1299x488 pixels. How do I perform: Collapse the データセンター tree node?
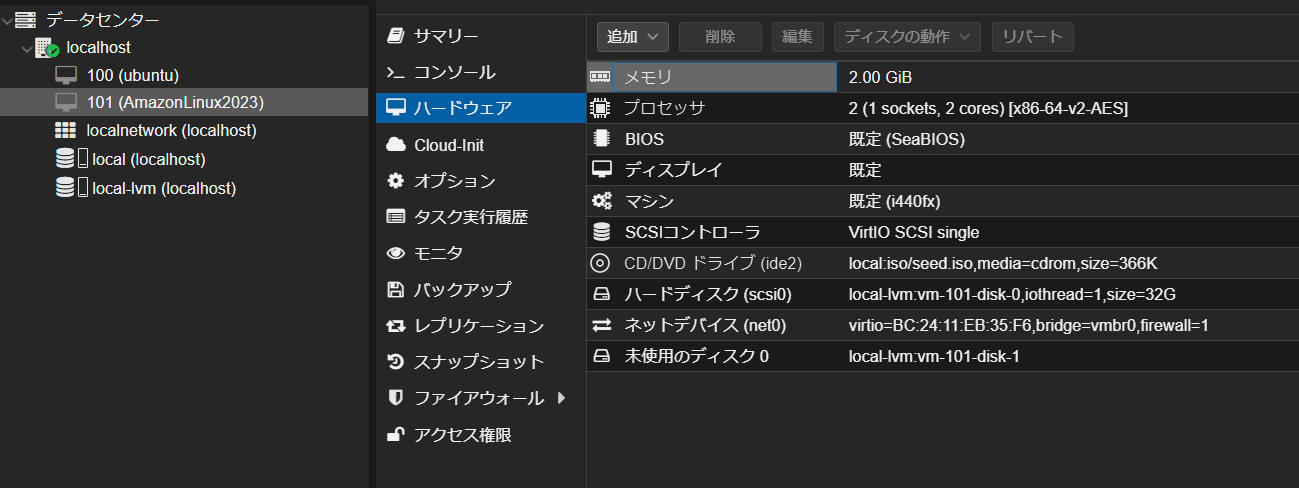tap(7, 19)
